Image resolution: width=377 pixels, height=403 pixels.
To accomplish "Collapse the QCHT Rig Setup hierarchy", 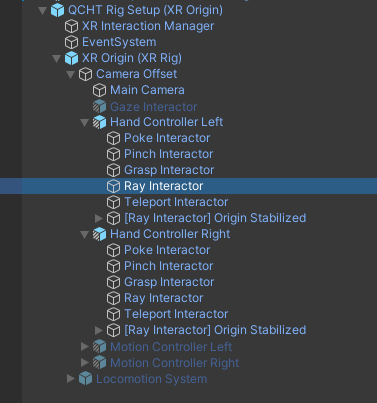I will click(x=42, y=10).
